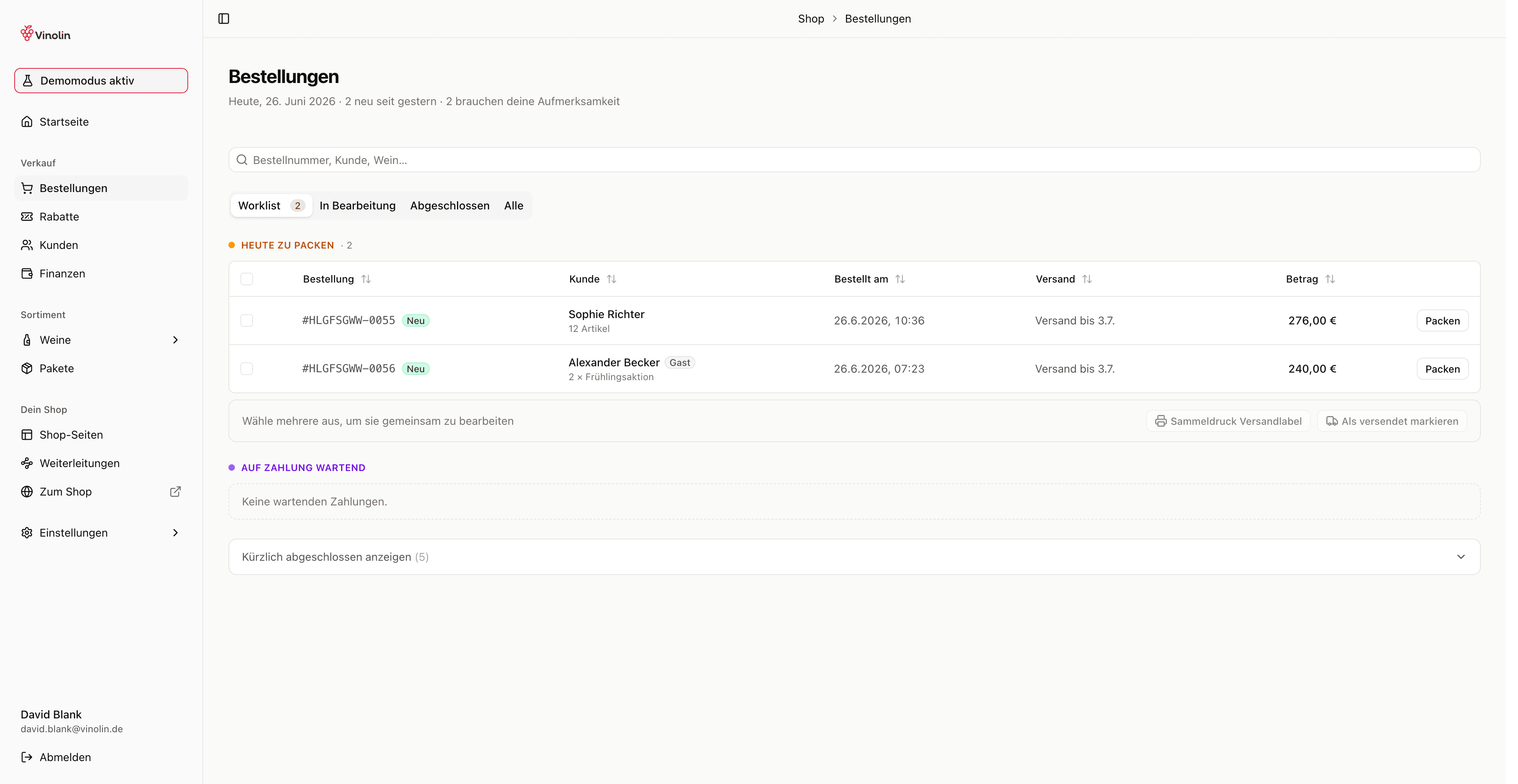Viewport: 1518px width, 784px height.
Task: Select the checkbox for order #HLGFSGWW-0056
Action: (x=247, y=369)
